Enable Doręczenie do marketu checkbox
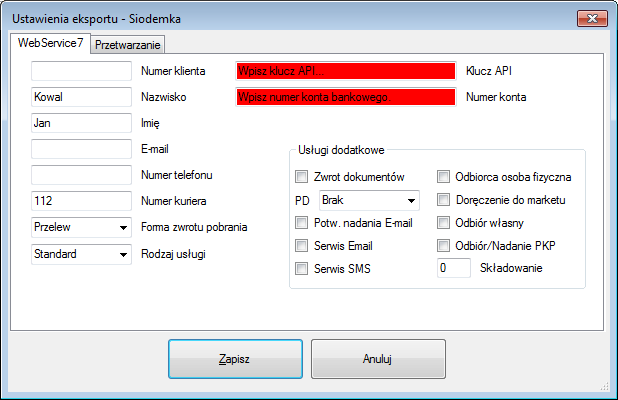The image size is (618, 400). tap(443, 200)
